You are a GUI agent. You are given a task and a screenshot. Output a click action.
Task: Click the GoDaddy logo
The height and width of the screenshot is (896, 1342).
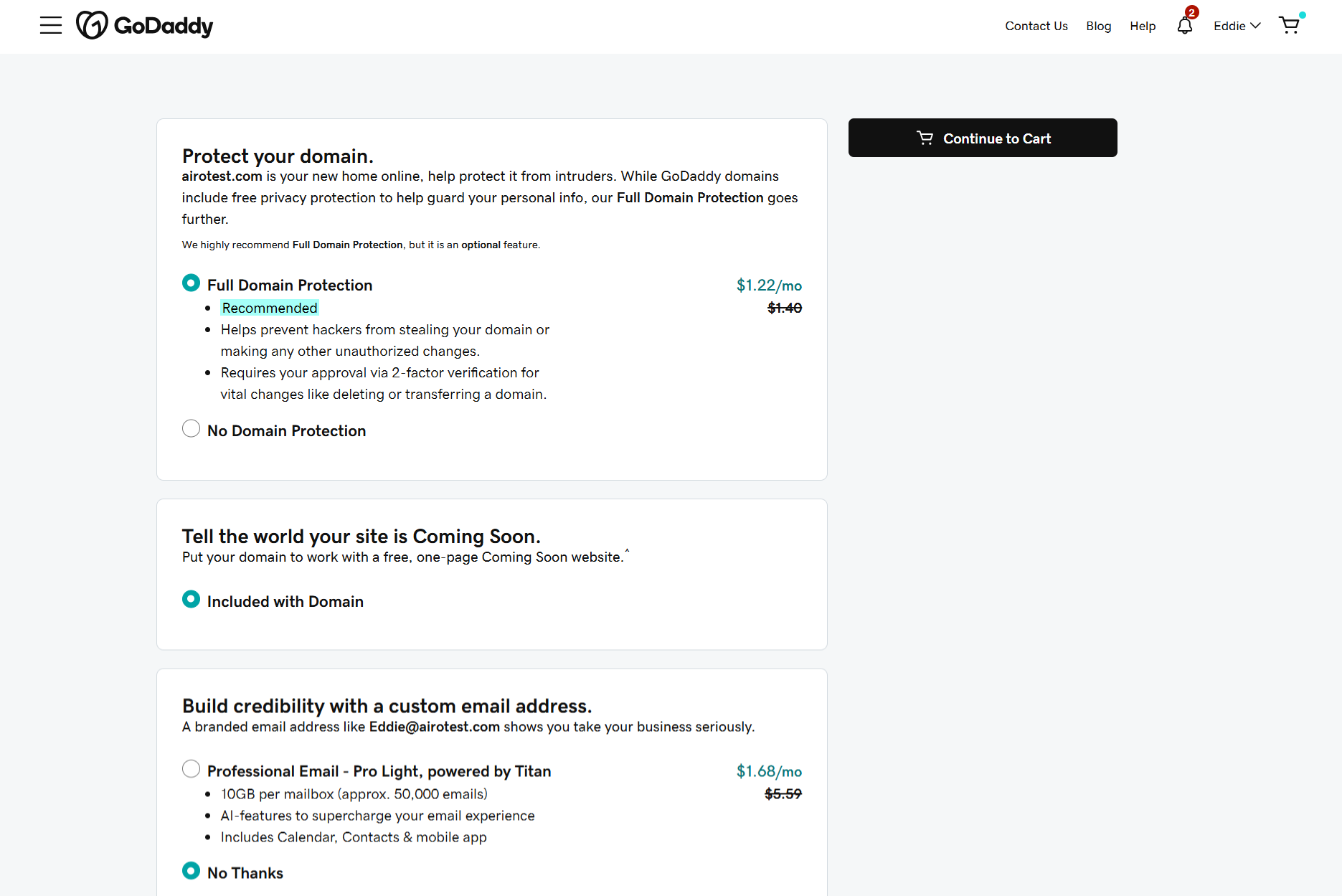click(x=144, y=26)
